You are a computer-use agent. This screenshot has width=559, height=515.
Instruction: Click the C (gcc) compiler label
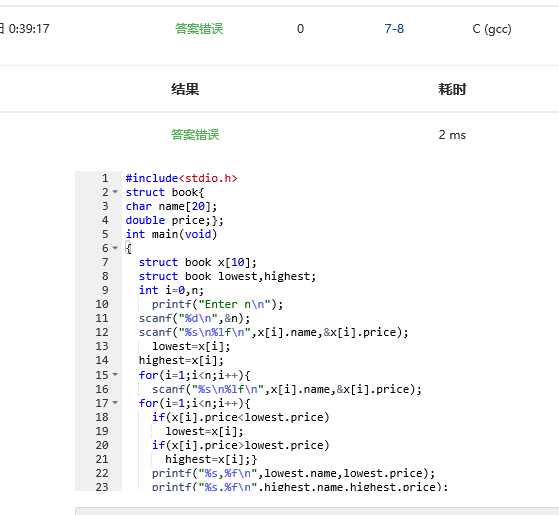coord(492,29)
